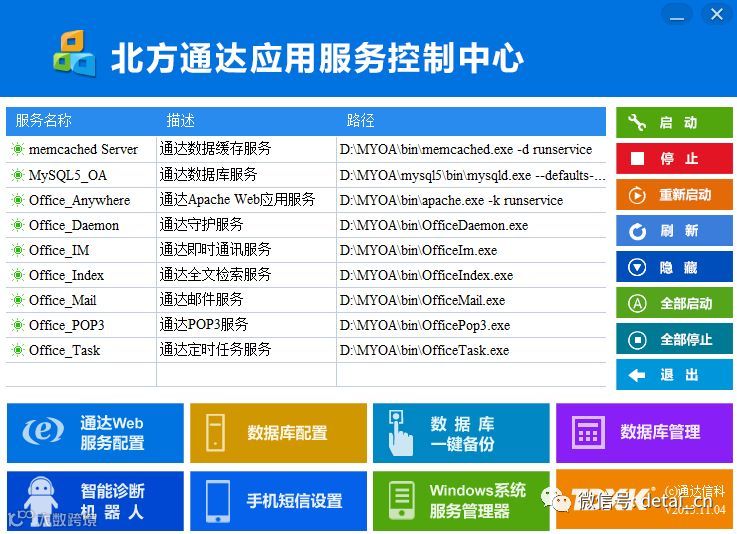
Task: Click the IE logo on 通达Web服务配置
Action: pyautogui.click(x=43, y=431)
